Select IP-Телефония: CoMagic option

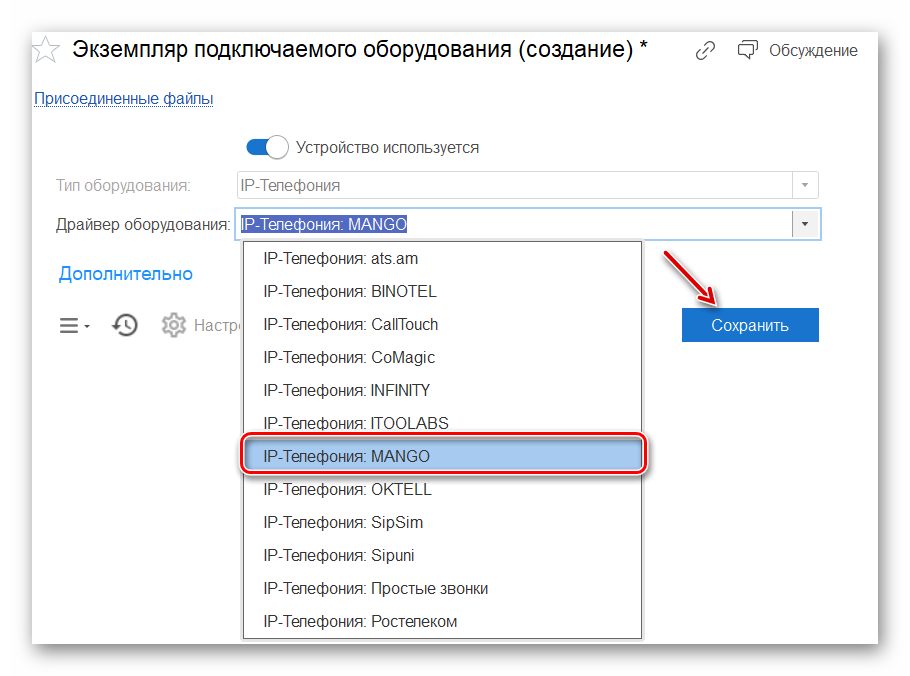442,357
